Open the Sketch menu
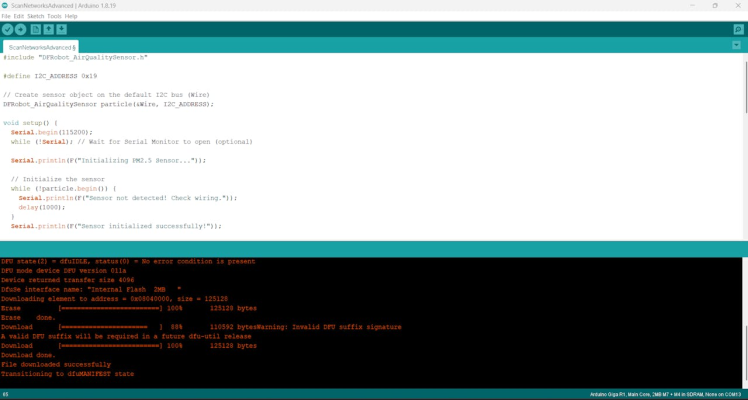 point(35,16)
